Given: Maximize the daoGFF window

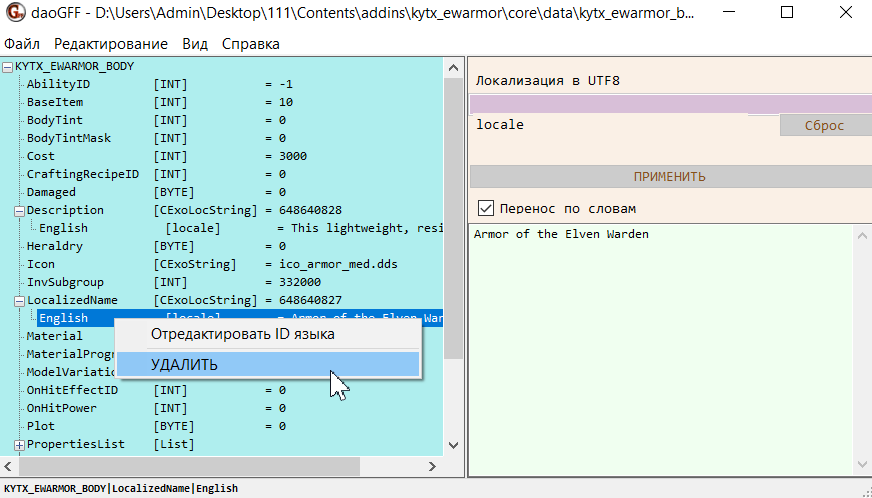Looking at the screenshot, I should pyautogui.click(x=787, y=12).
